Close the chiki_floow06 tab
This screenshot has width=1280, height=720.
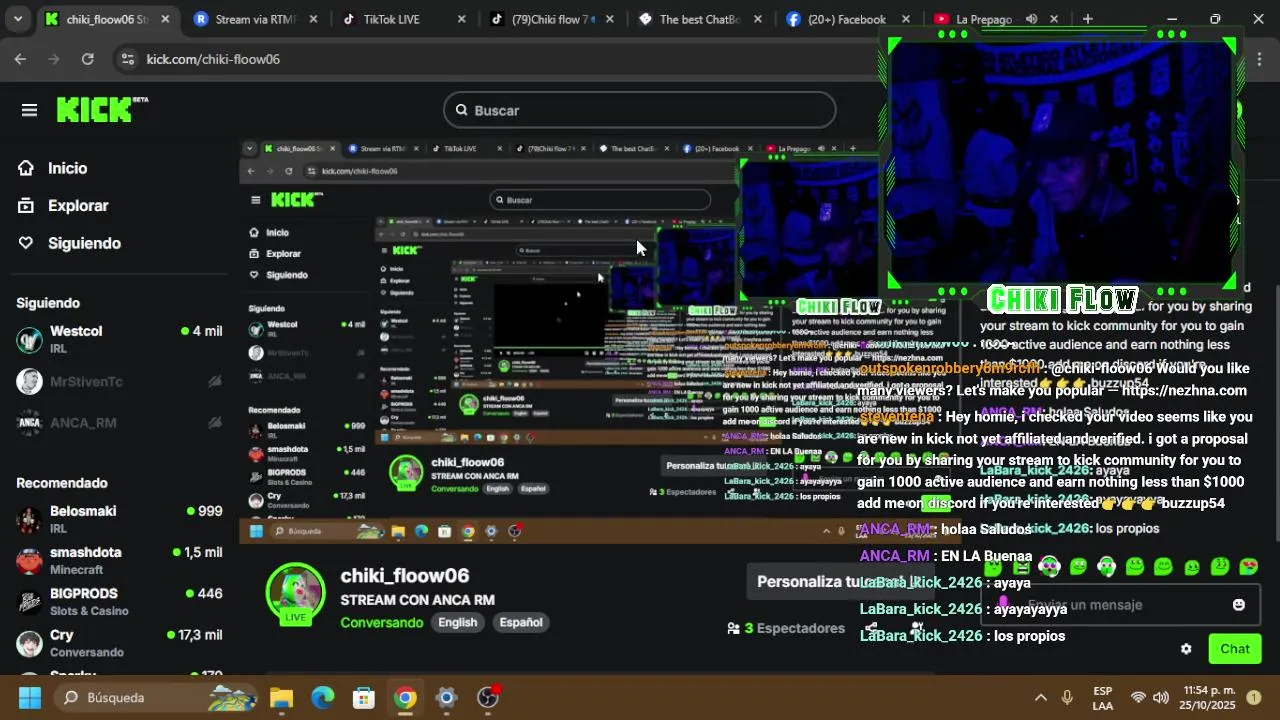click(165, 19)
